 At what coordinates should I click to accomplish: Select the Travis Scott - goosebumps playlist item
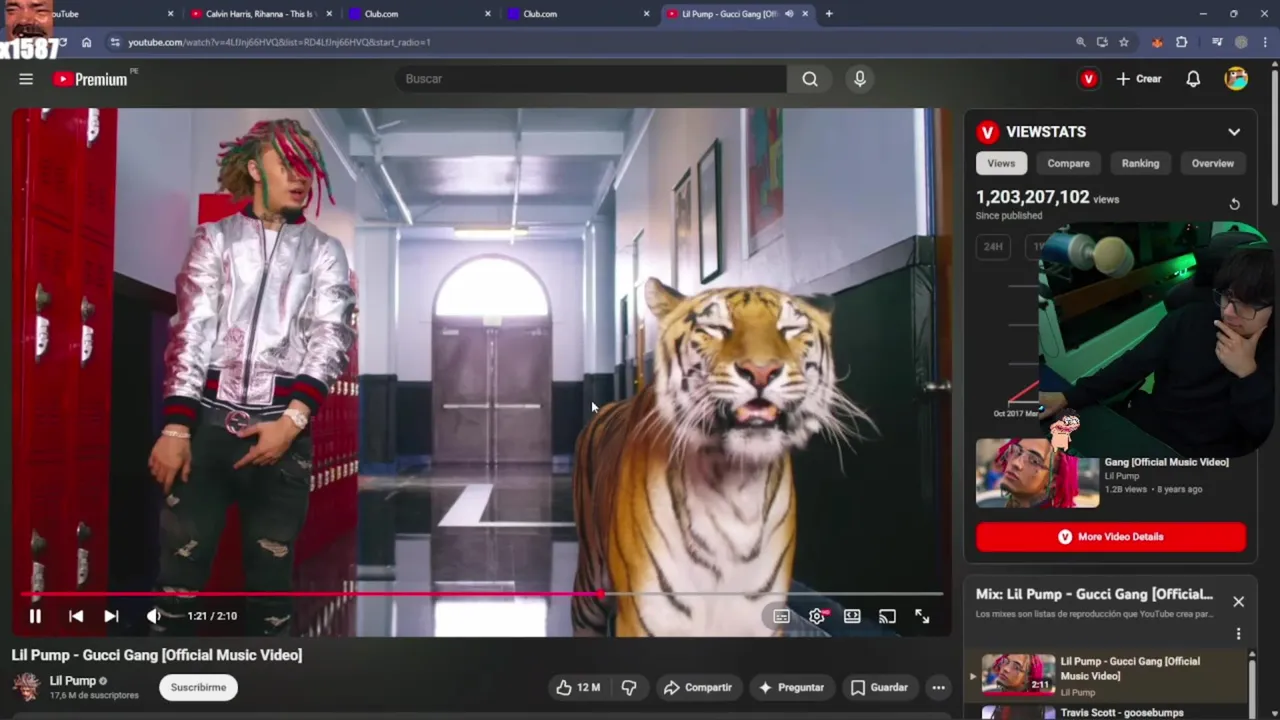point(1109,713)
